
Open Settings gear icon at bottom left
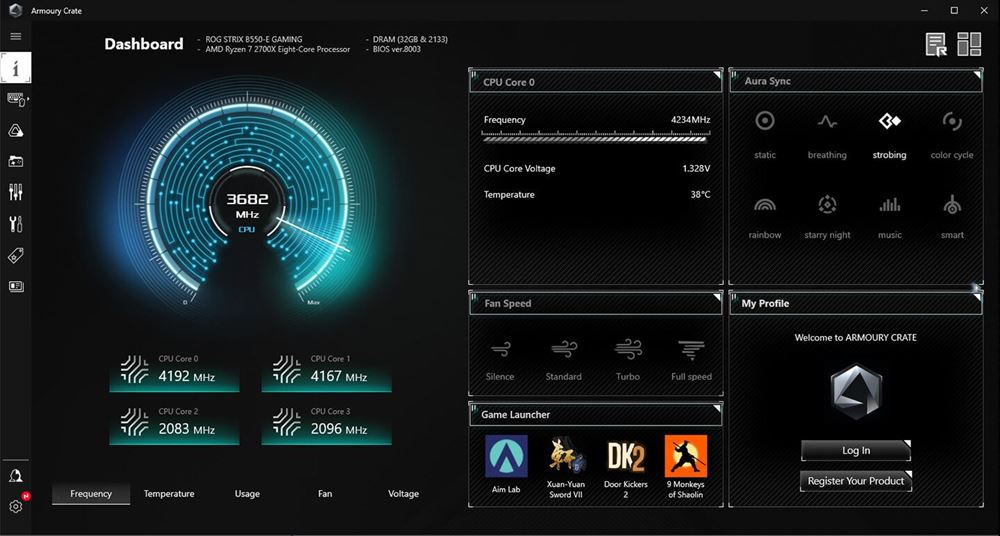pos(16,506)
